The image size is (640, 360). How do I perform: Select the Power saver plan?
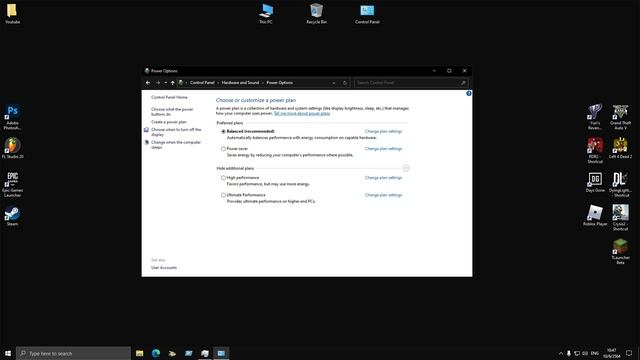223,149
